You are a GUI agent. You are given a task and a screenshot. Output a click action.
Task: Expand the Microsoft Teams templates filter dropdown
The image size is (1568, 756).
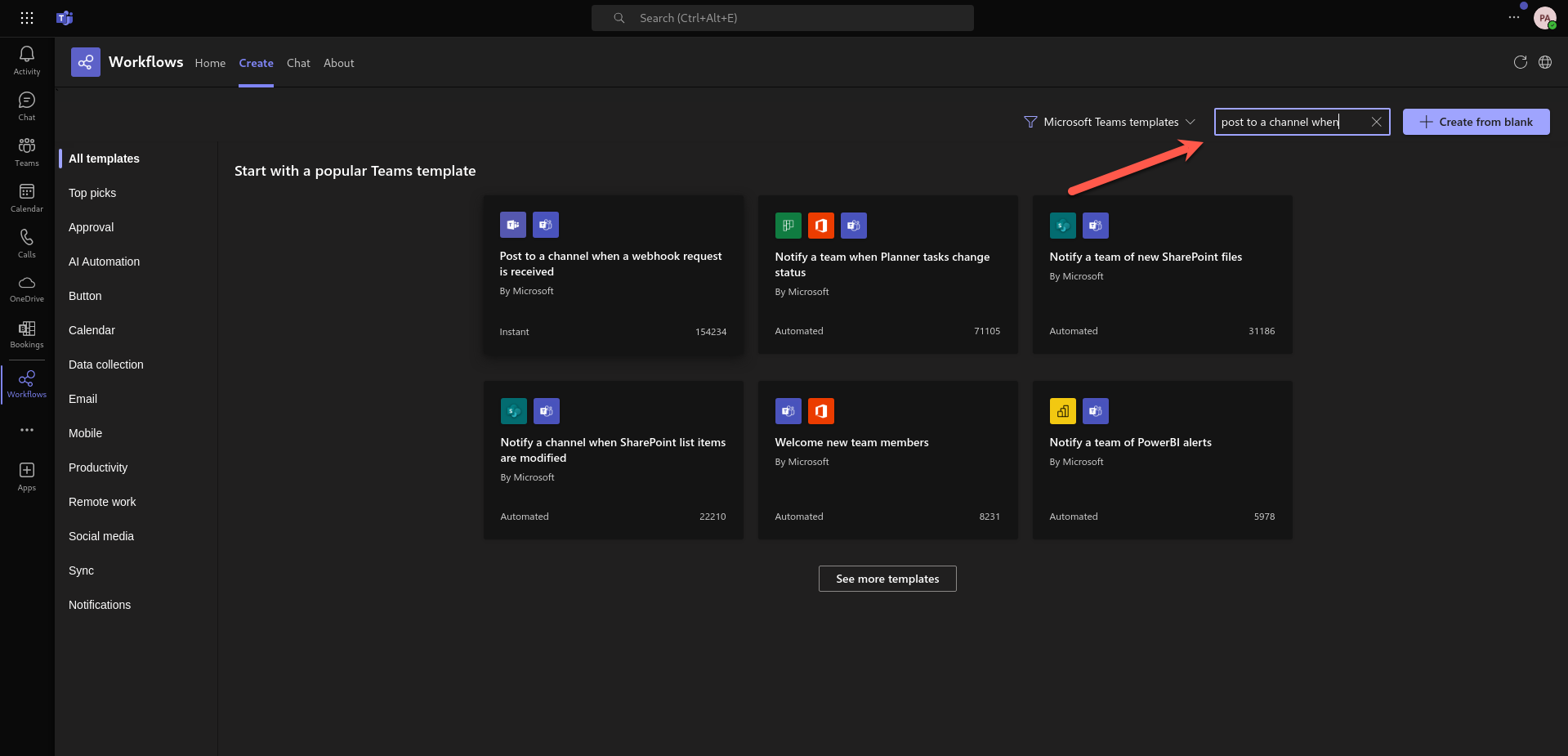1110,122
